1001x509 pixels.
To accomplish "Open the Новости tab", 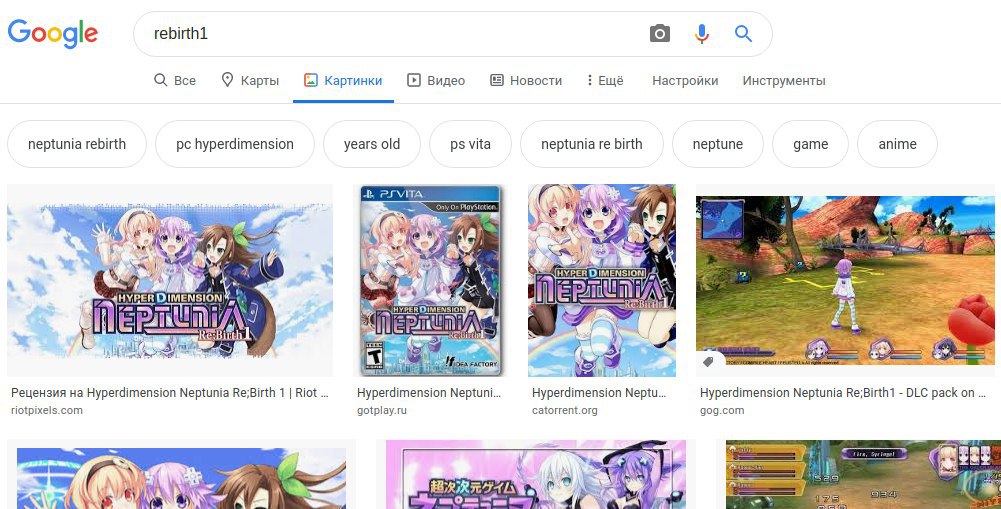I will click(526, 80).
